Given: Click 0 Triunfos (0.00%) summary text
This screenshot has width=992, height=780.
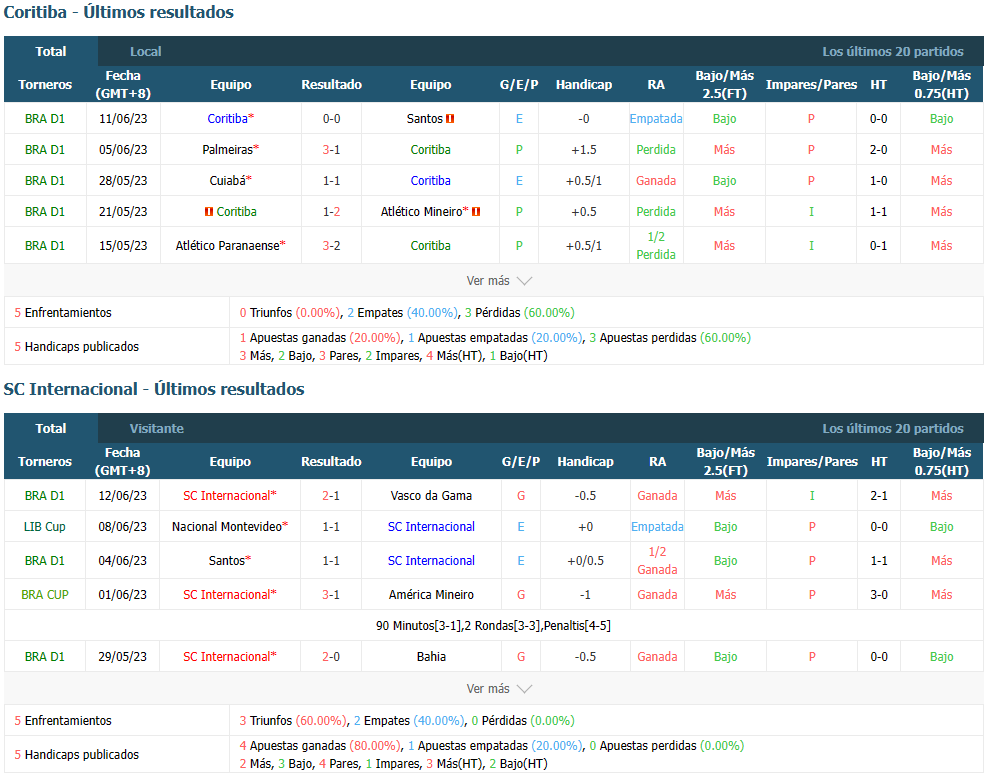Looking at the screenshot, I should (290, 313).
